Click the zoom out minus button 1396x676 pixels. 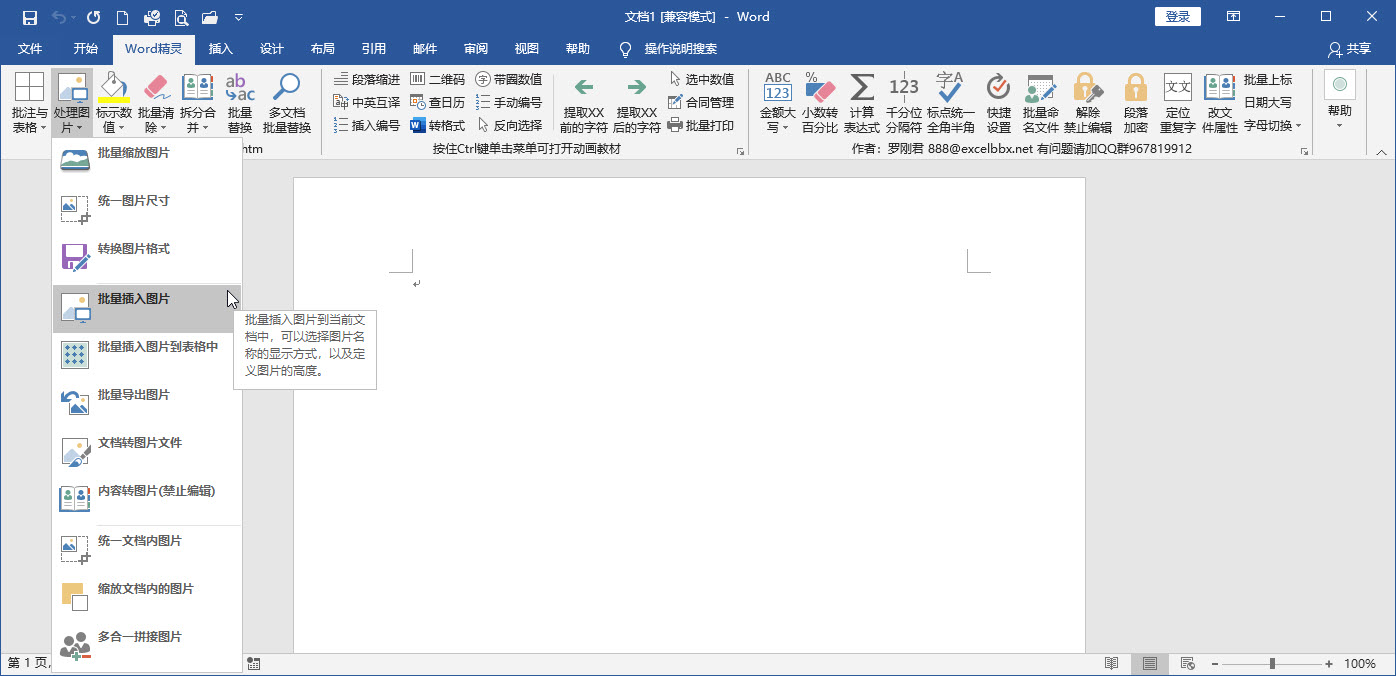tap(1214, 664)
